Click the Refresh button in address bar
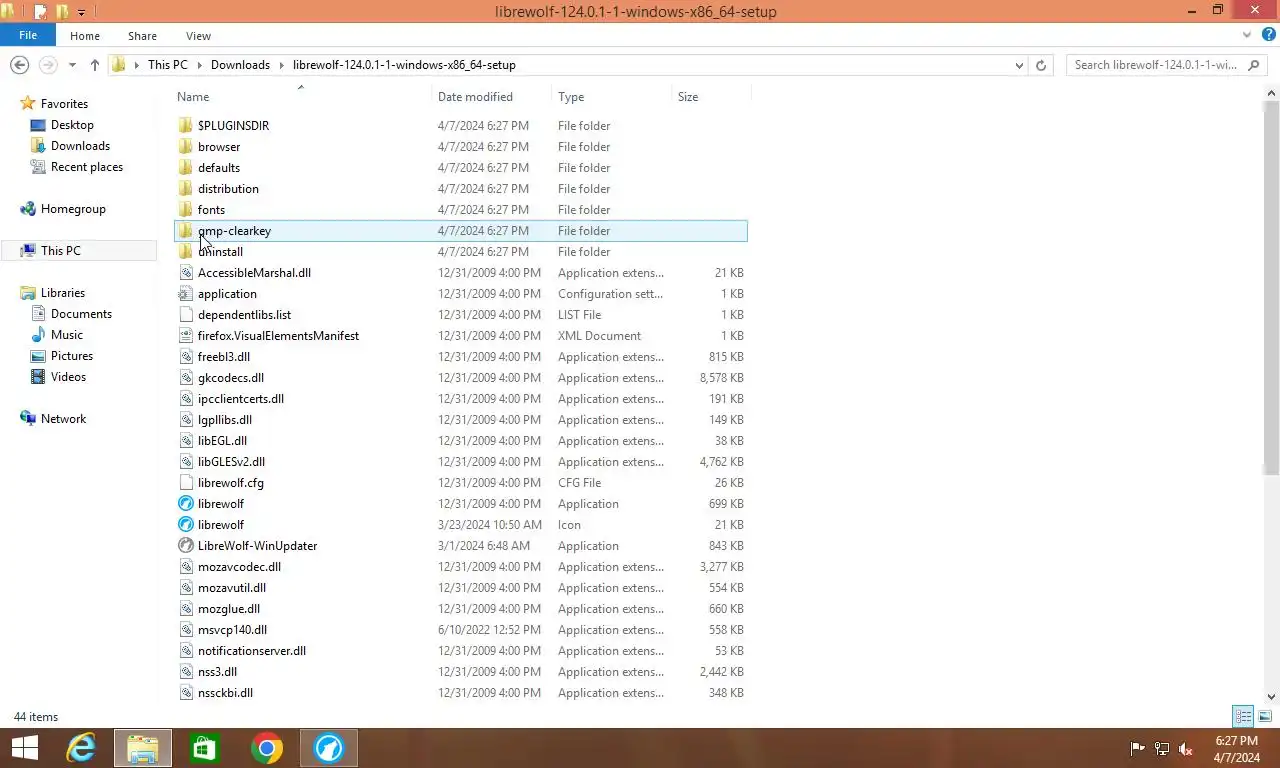Screen dimensions: 1280x768 [1041, 65]
